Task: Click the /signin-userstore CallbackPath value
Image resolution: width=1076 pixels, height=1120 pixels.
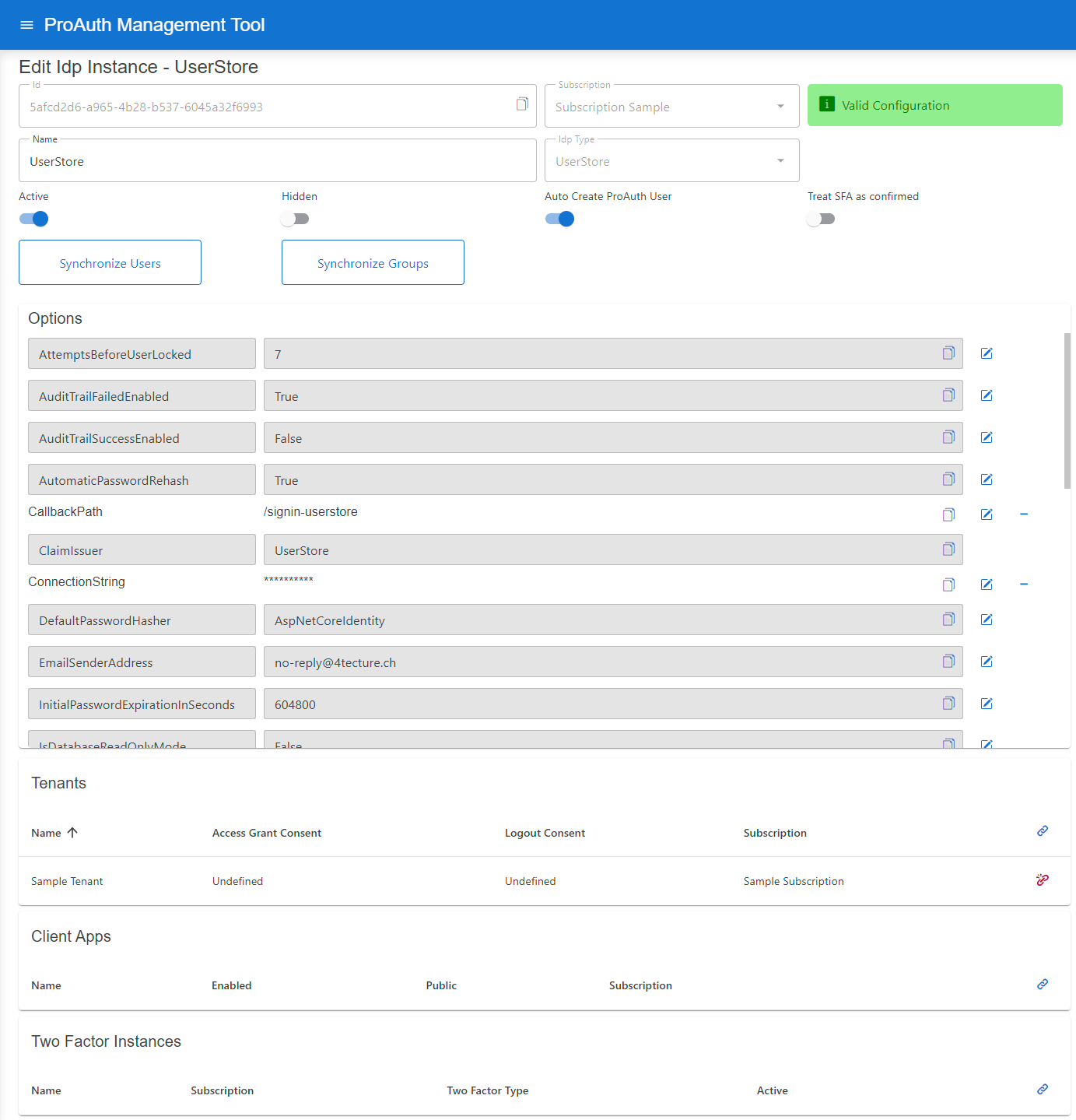Action: [310, 511]
